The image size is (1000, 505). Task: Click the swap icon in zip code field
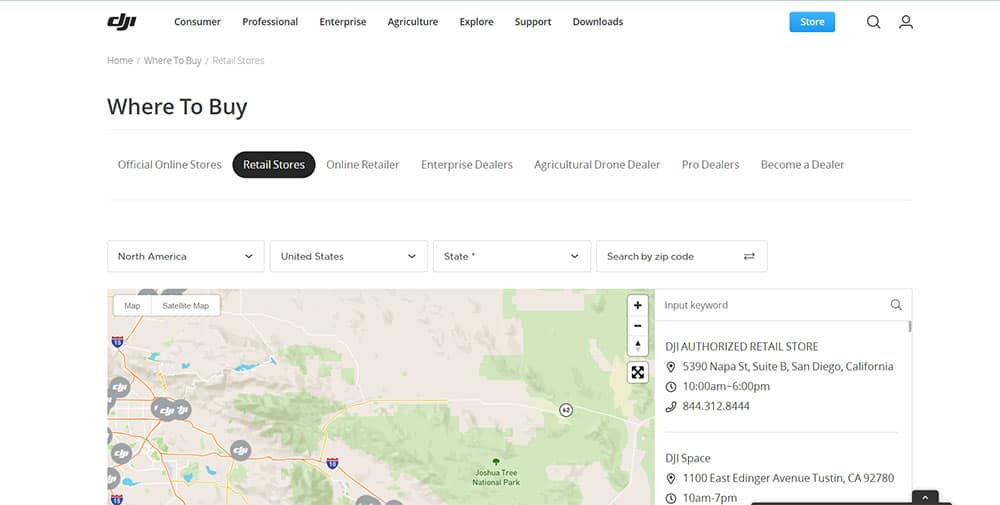pos(749,257)
